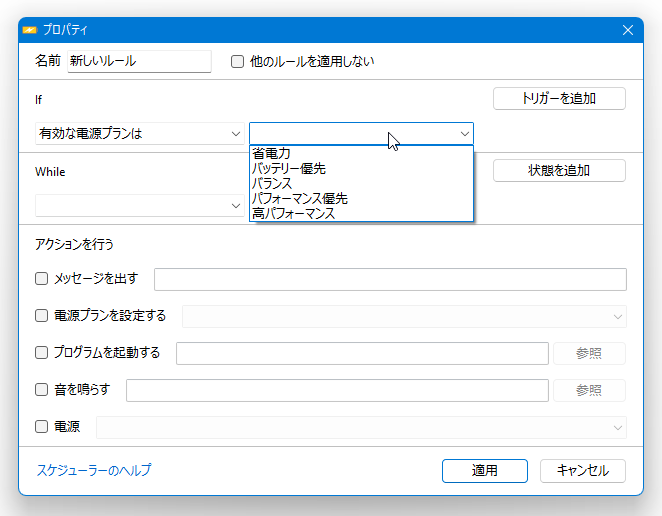
Task: Open スケジューラーのヘルプ link
Action: [x=94, y=470]
